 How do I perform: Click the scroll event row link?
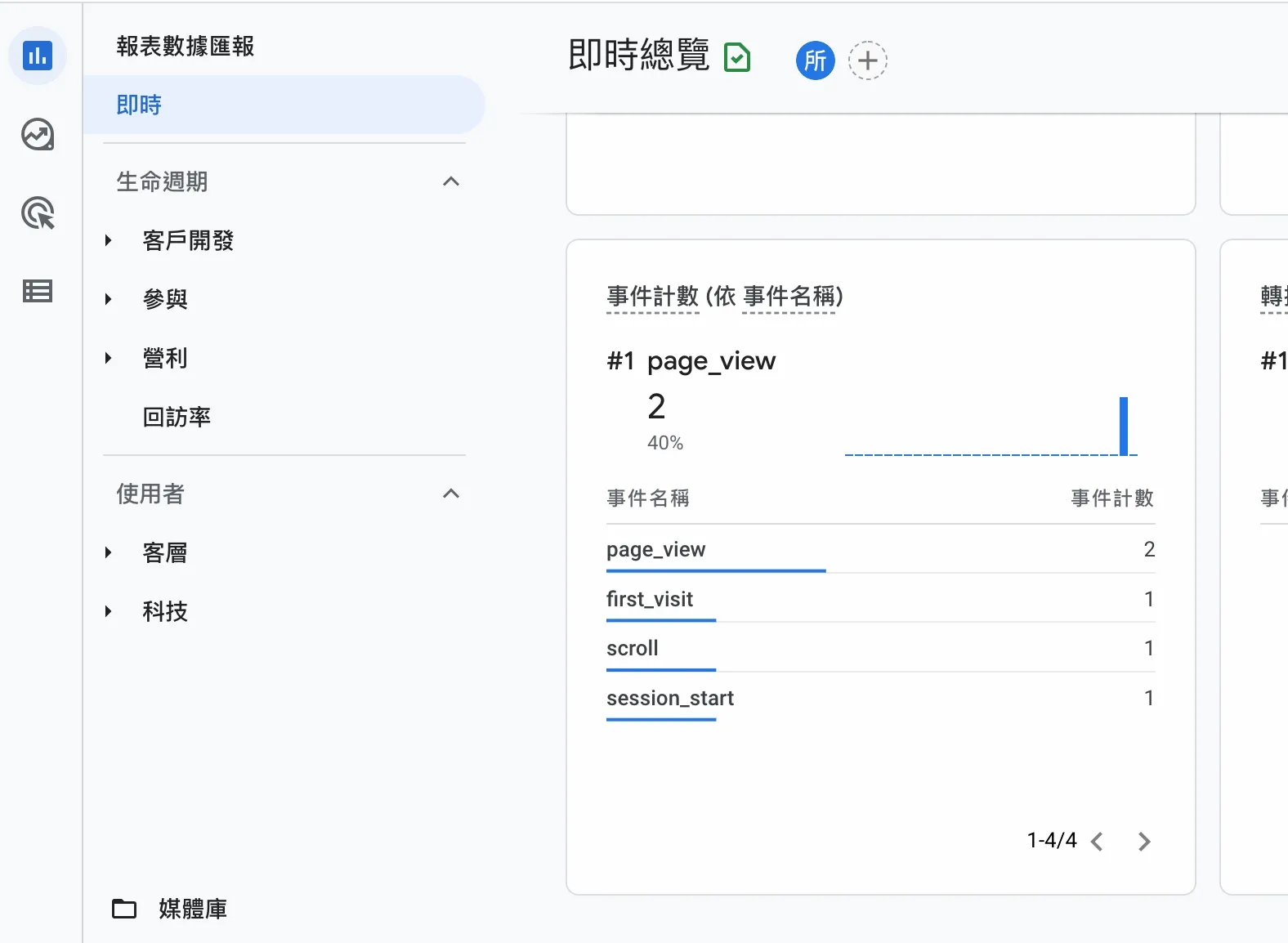(x=633, y=648)
